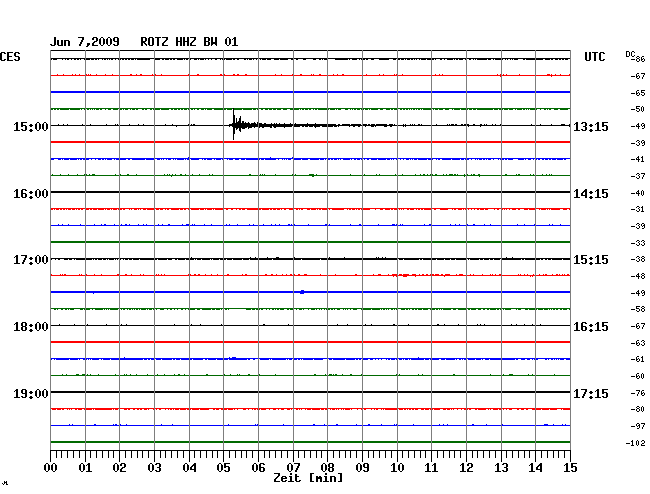Click the 08 minute axis label
This screenshot has width=650, height=494.
327,468
